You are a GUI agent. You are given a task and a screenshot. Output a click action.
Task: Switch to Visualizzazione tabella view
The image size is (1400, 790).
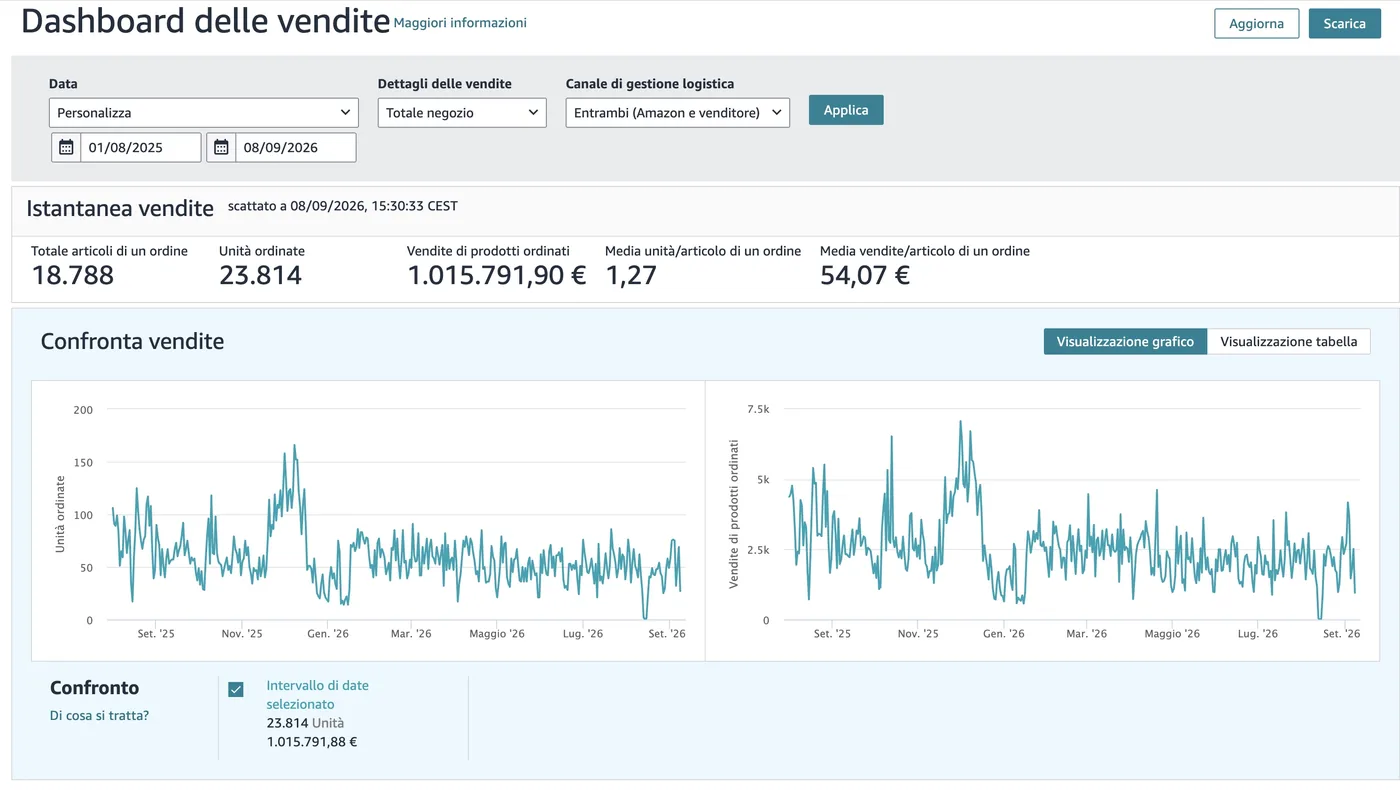tap(1289, 341)
